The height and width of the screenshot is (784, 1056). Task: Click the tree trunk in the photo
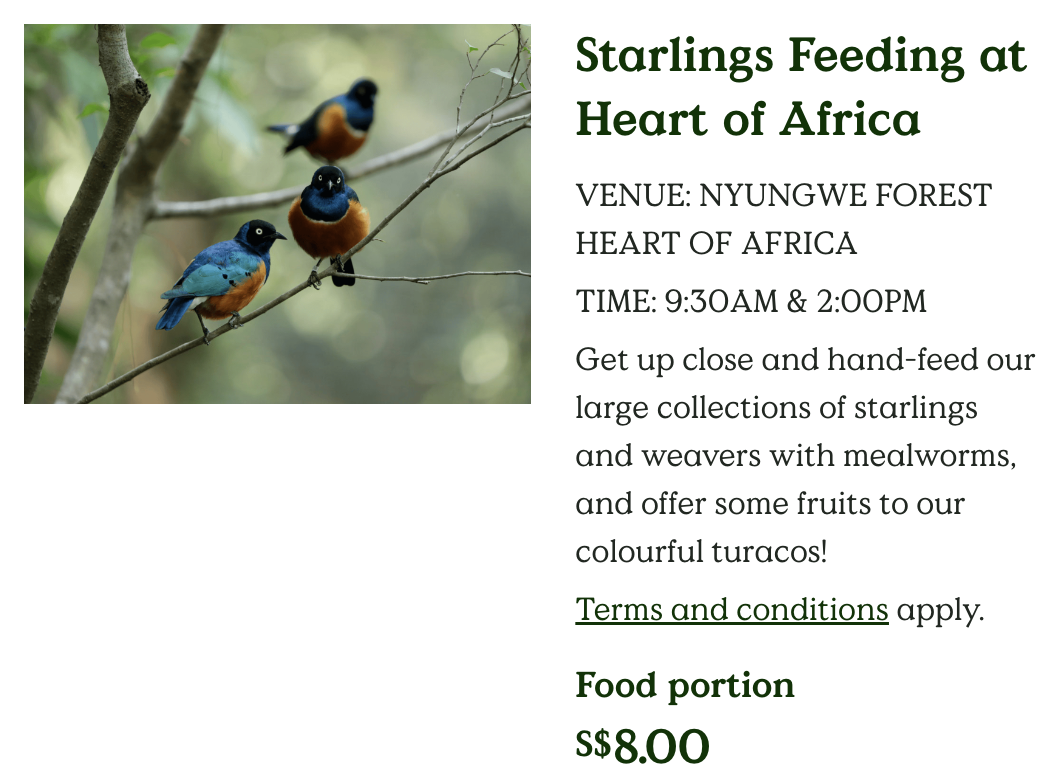click(88, 216)
